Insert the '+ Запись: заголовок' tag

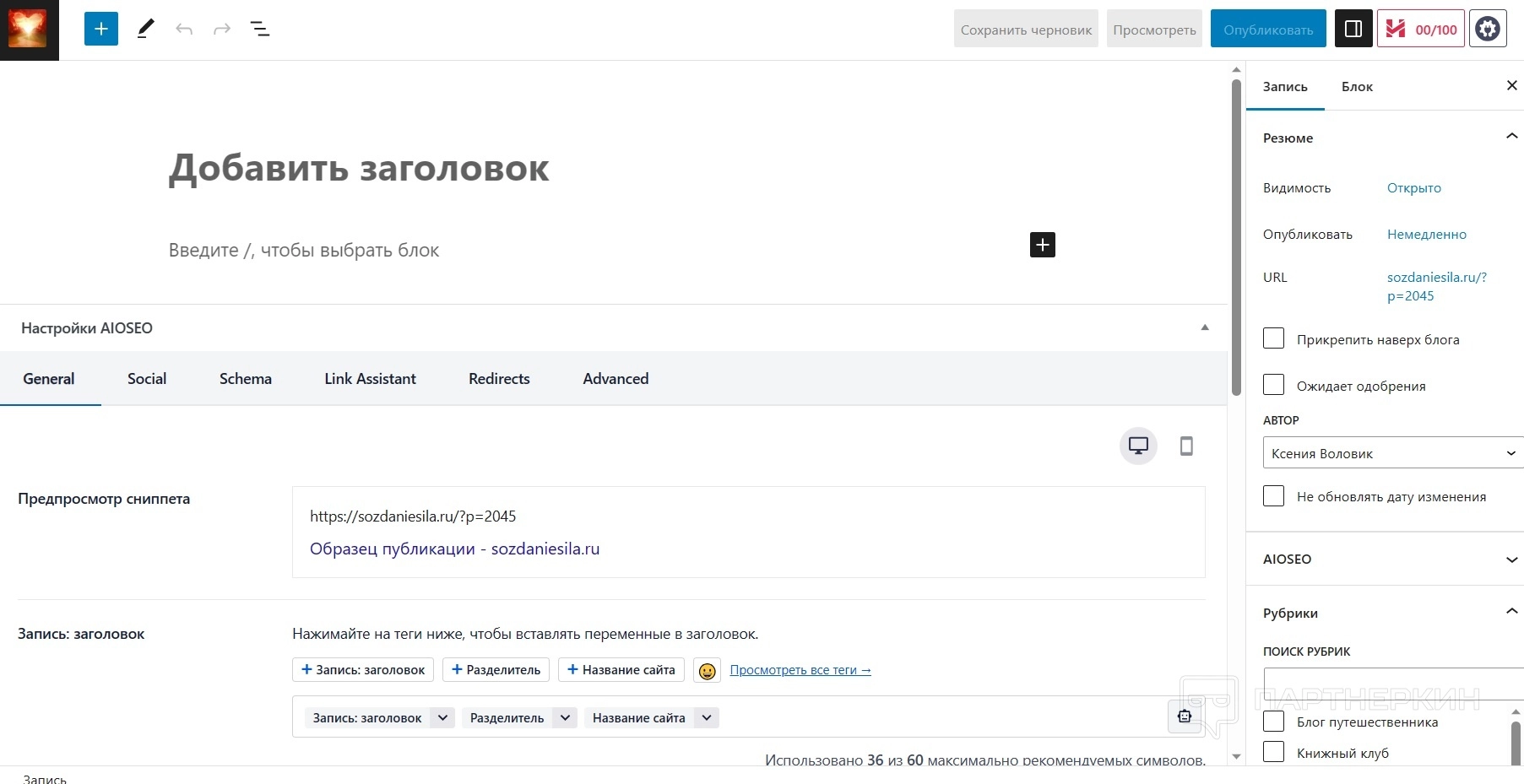363,670
